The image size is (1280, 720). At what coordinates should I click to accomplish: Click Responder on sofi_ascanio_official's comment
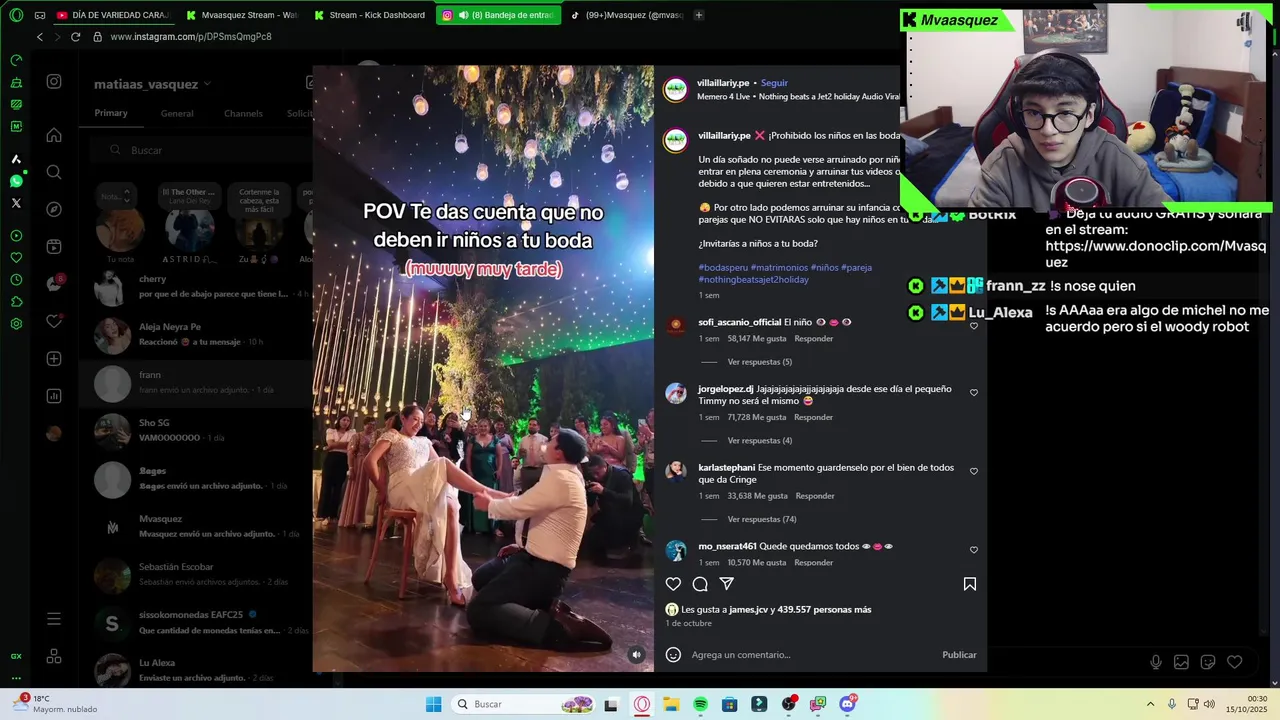(x=814, y=339)
